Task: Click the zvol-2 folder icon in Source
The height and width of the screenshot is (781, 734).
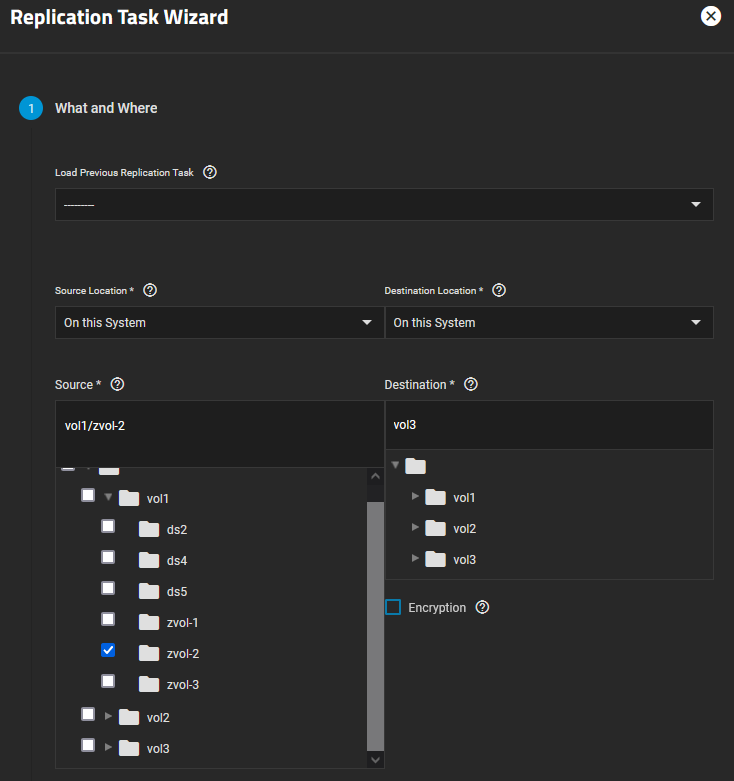Action: pyautogui.click(x=149, y=653)
